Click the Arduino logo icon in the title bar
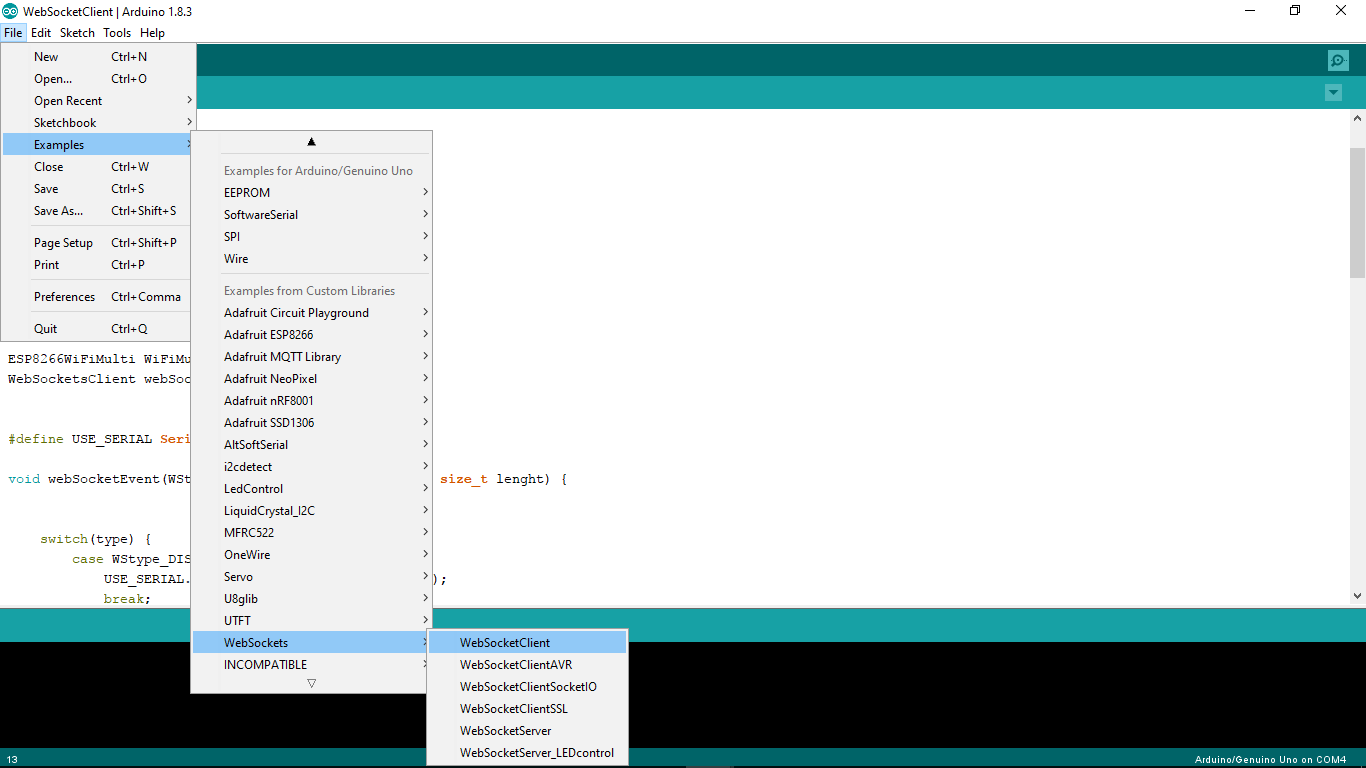 [11, 10]
